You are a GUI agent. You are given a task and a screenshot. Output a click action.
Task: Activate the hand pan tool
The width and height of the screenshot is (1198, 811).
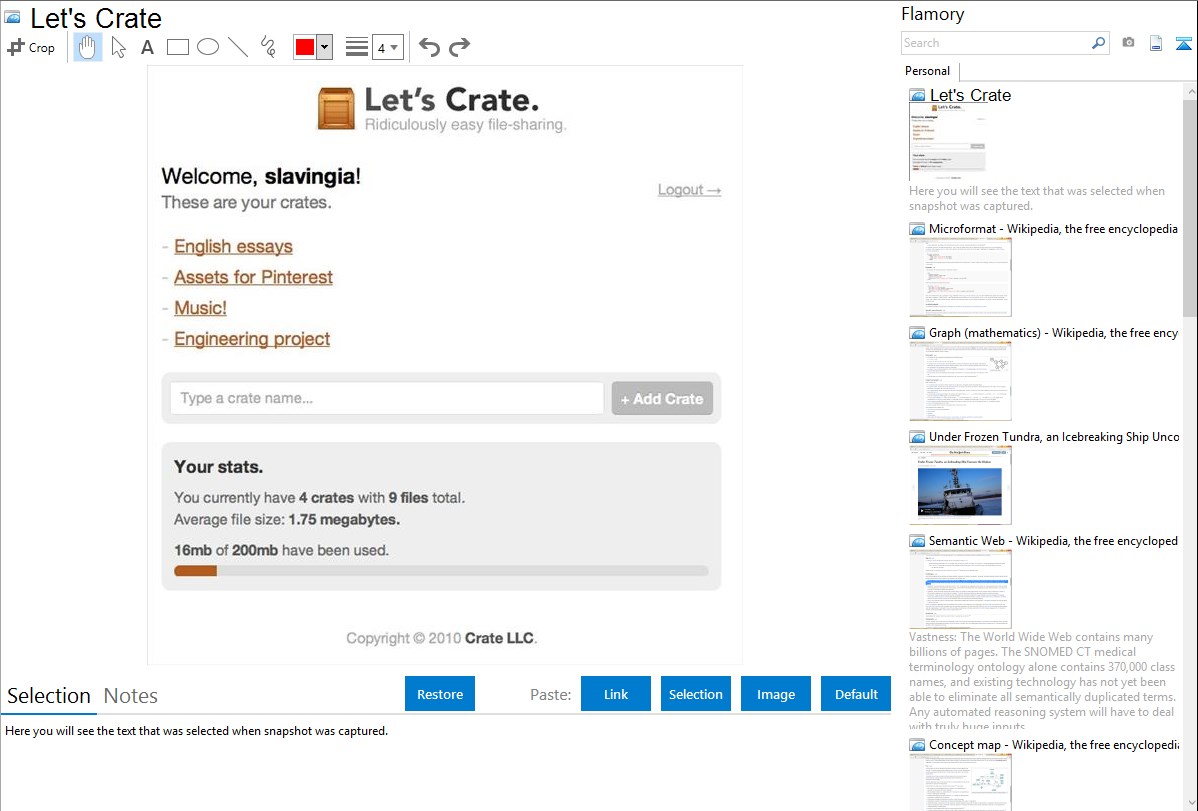88,47
